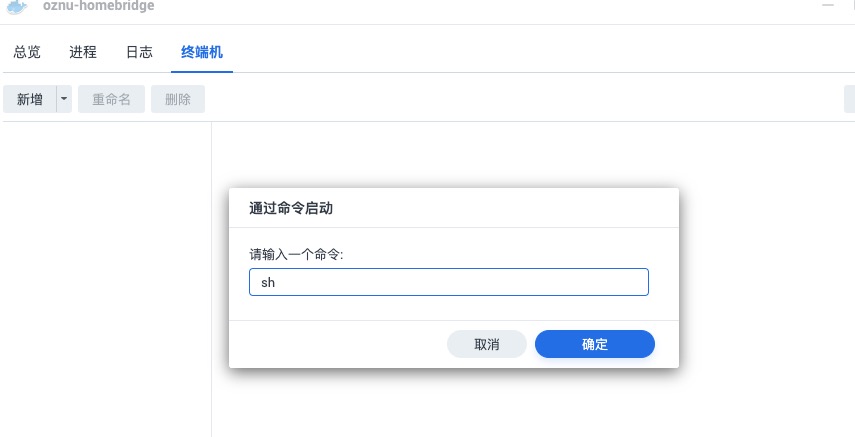The image size is (855, 437).
Task: Confirm the command with 确定
Action: coord(594,344)
